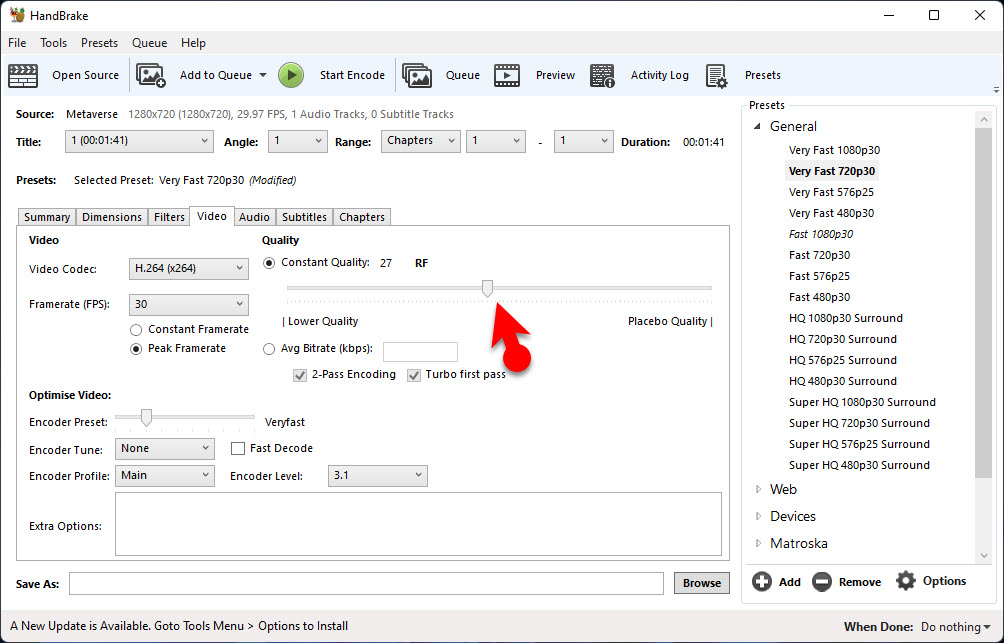Select the Constant Quality radio button
The height and width of the screenshot is (643, 1004).
[269, 263]
